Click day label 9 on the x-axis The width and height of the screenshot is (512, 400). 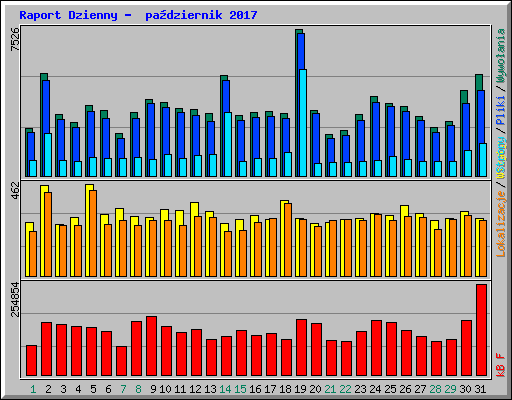(153, 389)
